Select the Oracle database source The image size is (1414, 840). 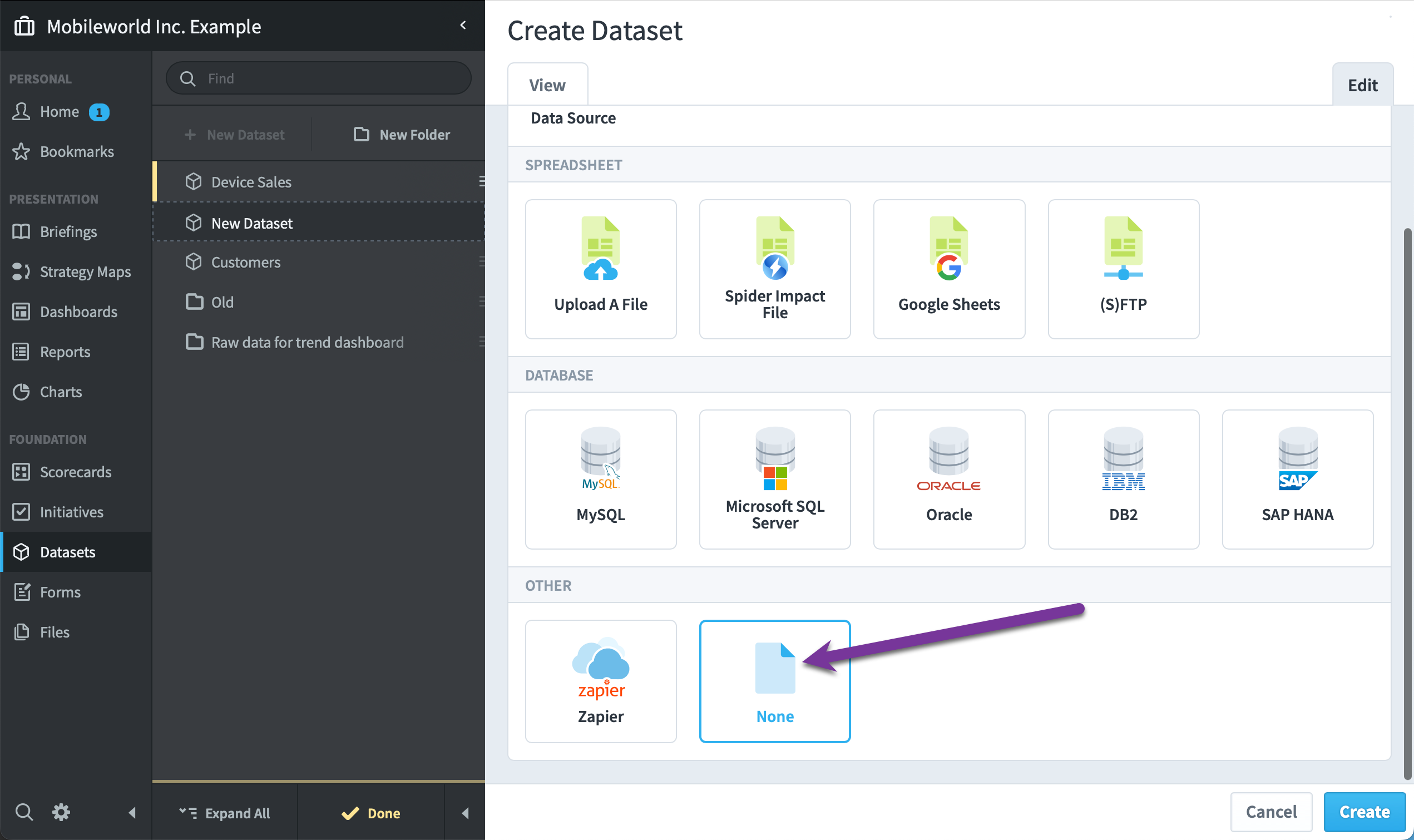point(949,480)
